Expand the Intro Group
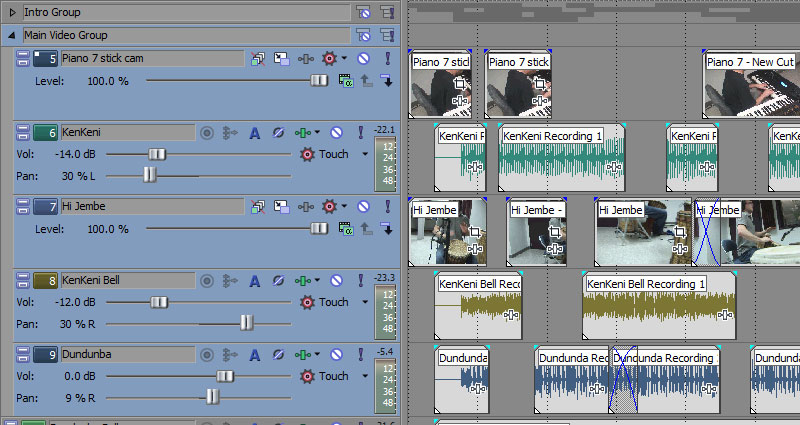Viewport: 800px width, 425px height. point(13,12)
